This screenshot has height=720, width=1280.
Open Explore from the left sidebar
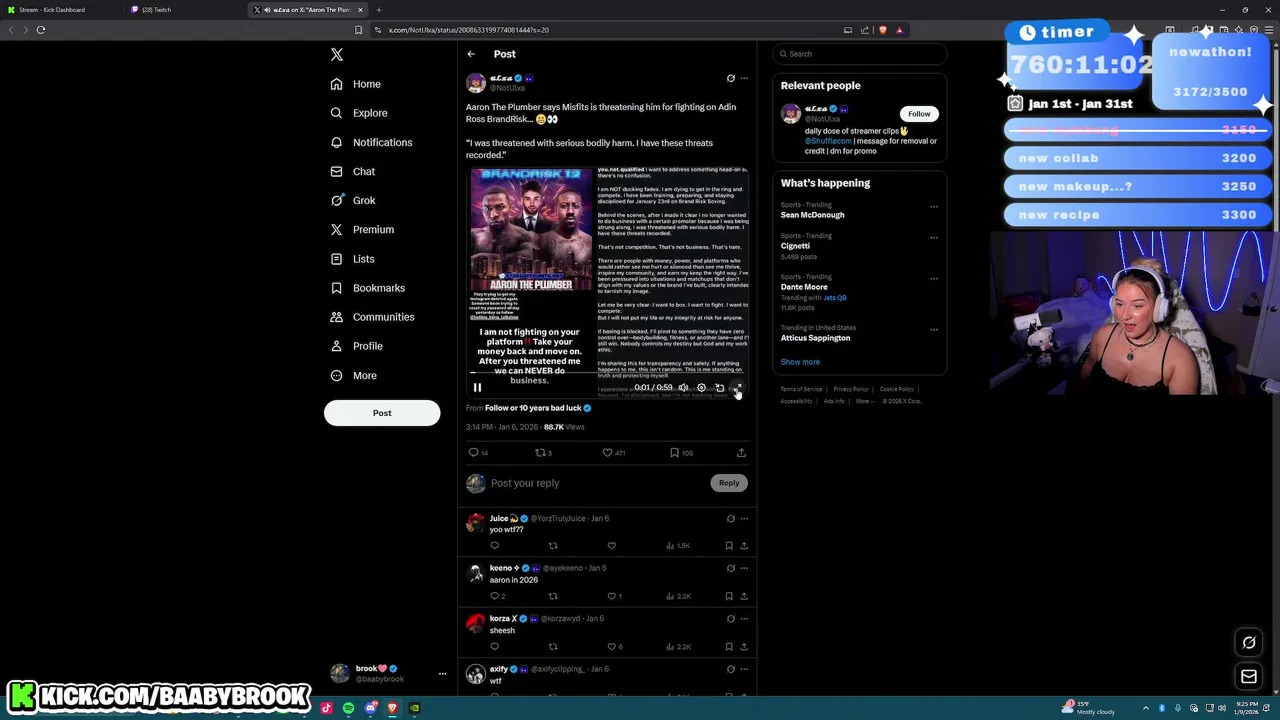pyautogui.click(x=359, y=113)
